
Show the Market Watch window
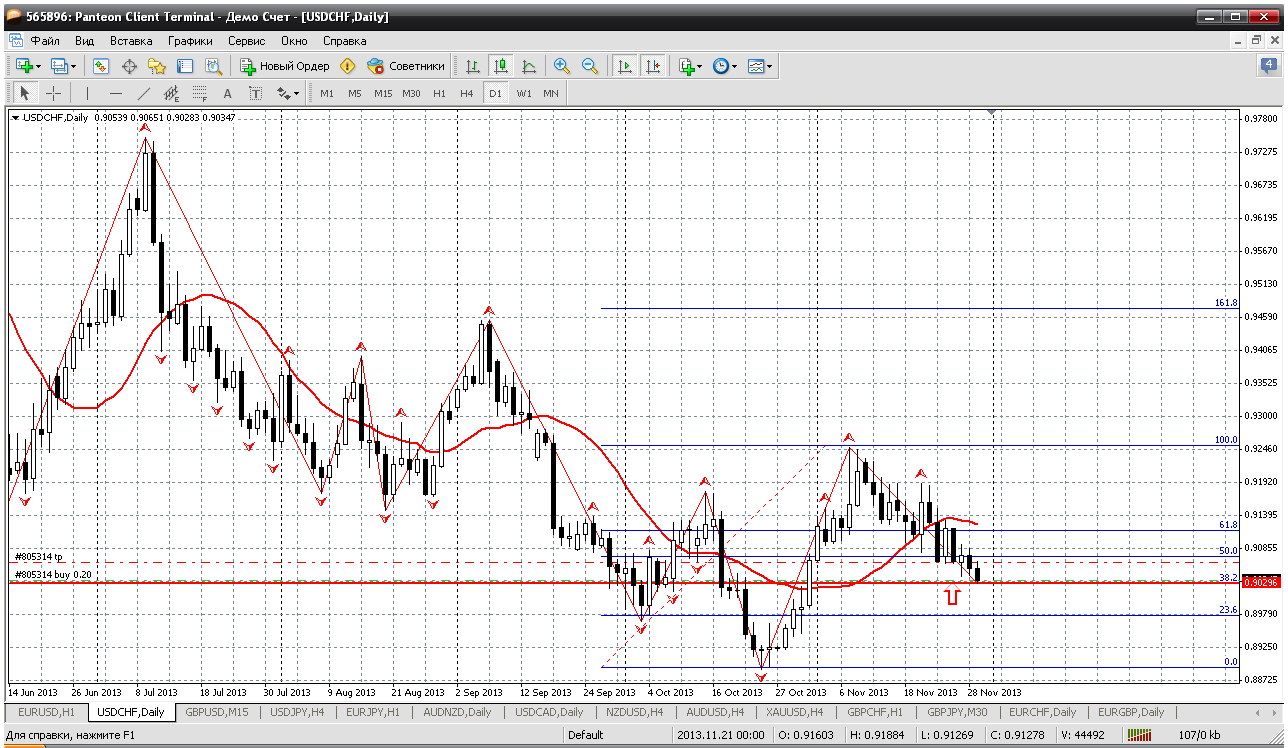click(x=101, y=66)
